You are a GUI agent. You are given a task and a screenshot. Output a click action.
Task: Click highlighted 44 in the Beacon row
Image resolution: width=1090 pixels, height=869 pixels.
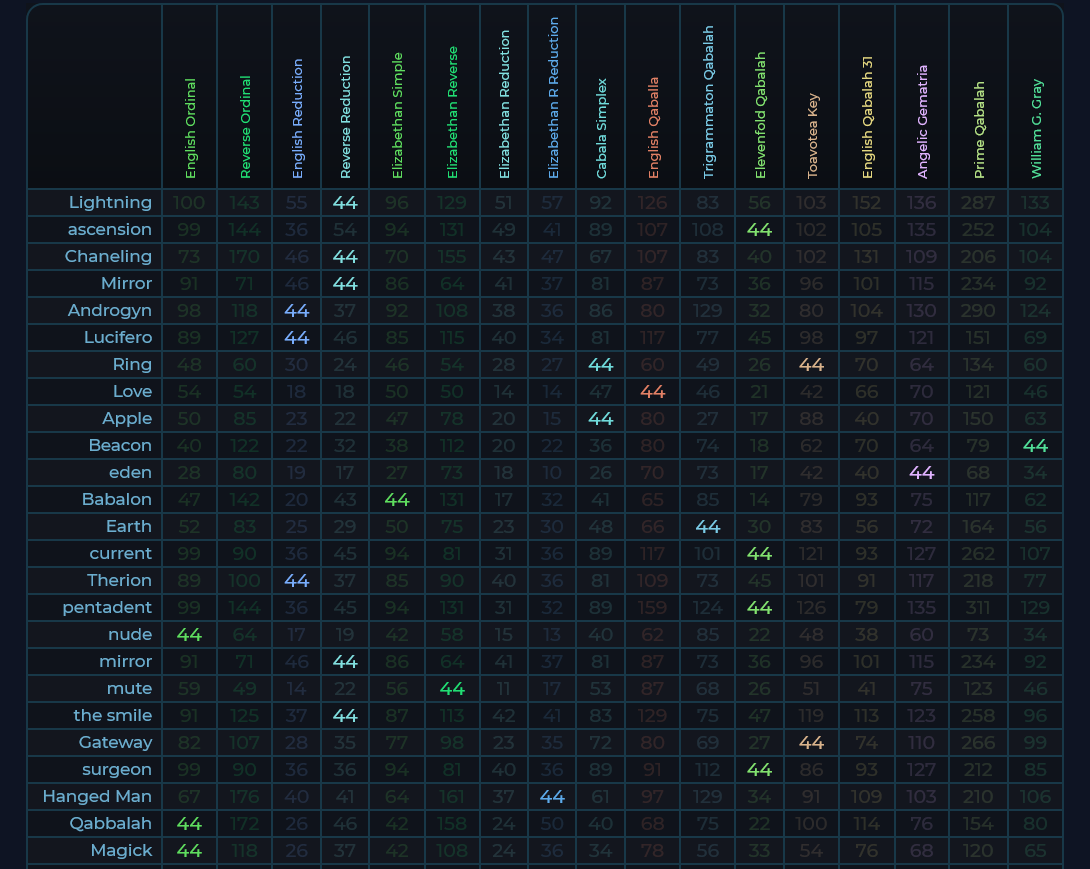1036,446
